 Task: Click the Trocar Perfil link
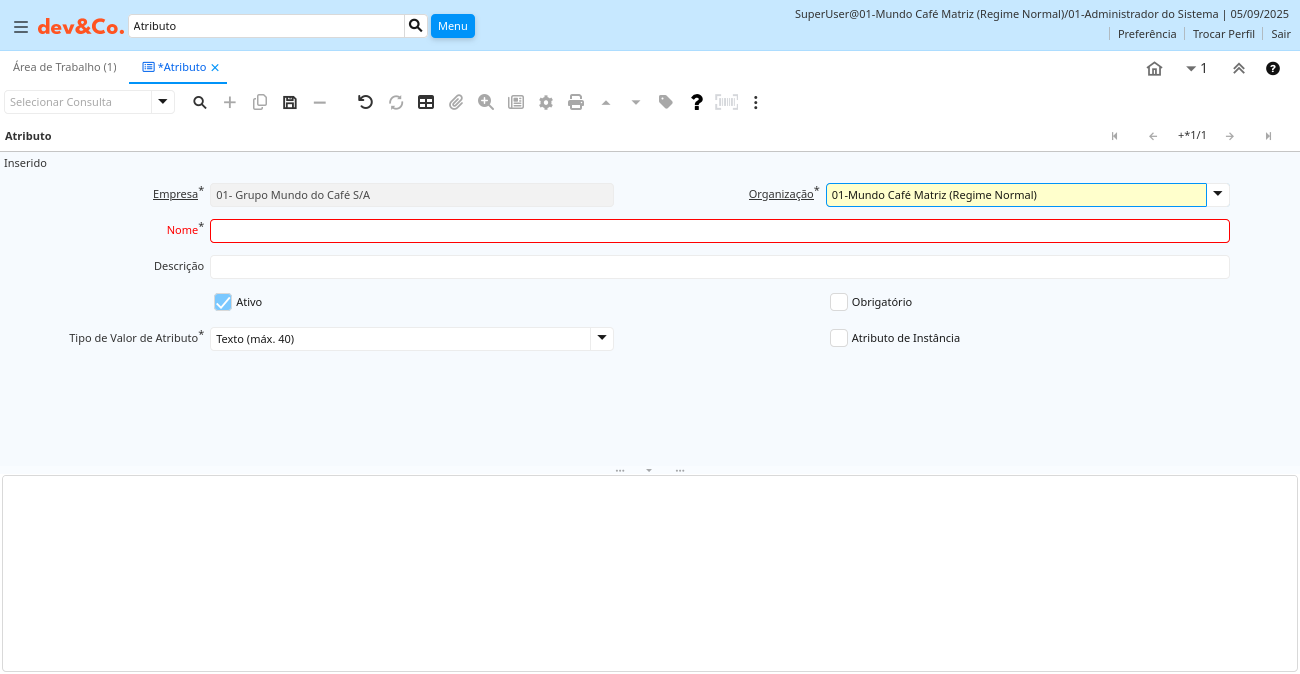1223,34
